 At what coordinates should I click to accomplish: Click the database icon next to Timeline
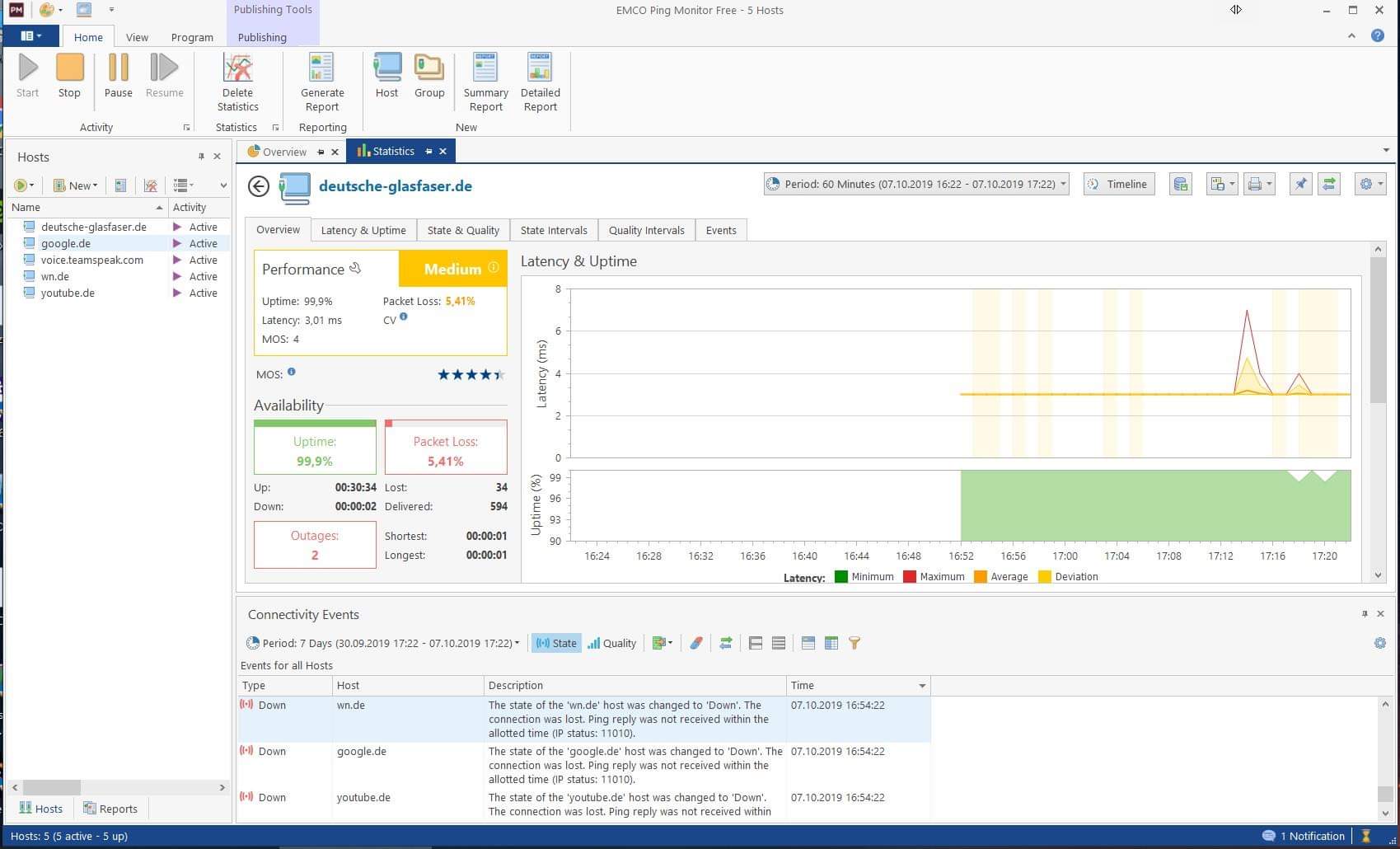(1181, 185)
